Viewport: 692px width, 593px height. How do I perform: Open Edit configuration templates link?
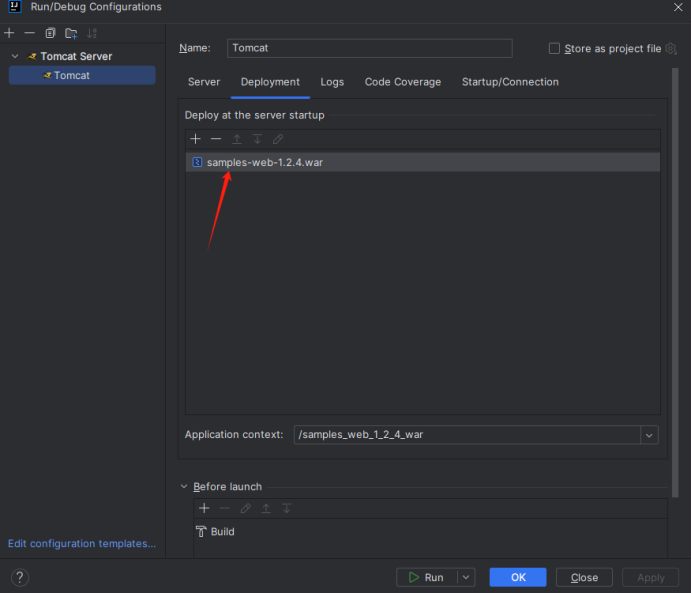click(82, 544)
